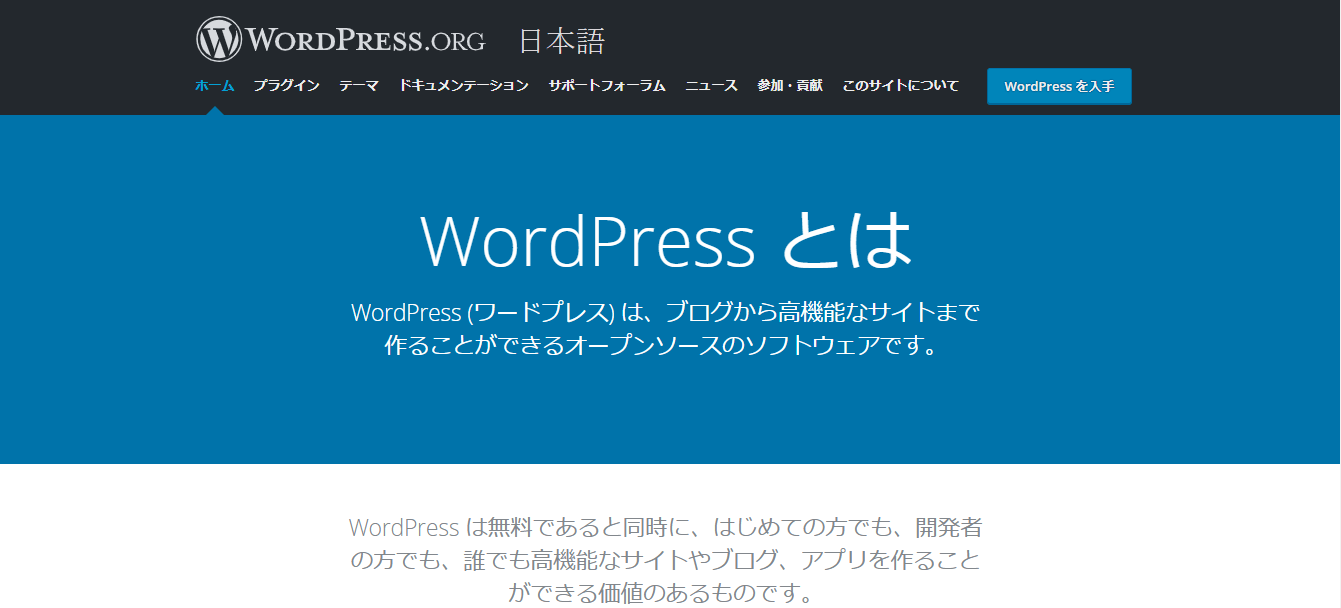Viewport: 1341px width, 608px height.
Task: Open the ドキュメンテーション page
Action: click(x=464, y=86)
